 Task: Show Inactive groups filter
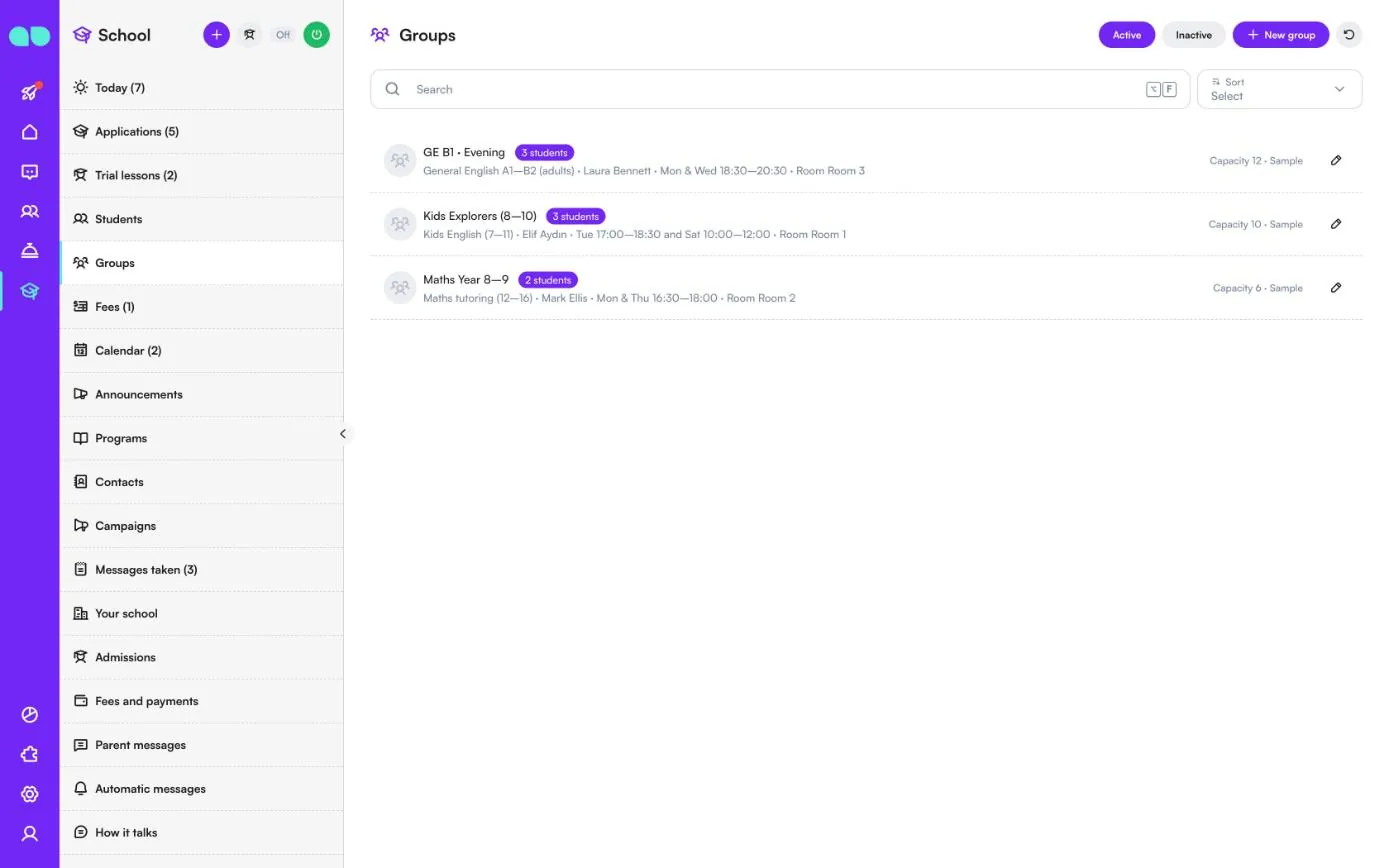1194,35
